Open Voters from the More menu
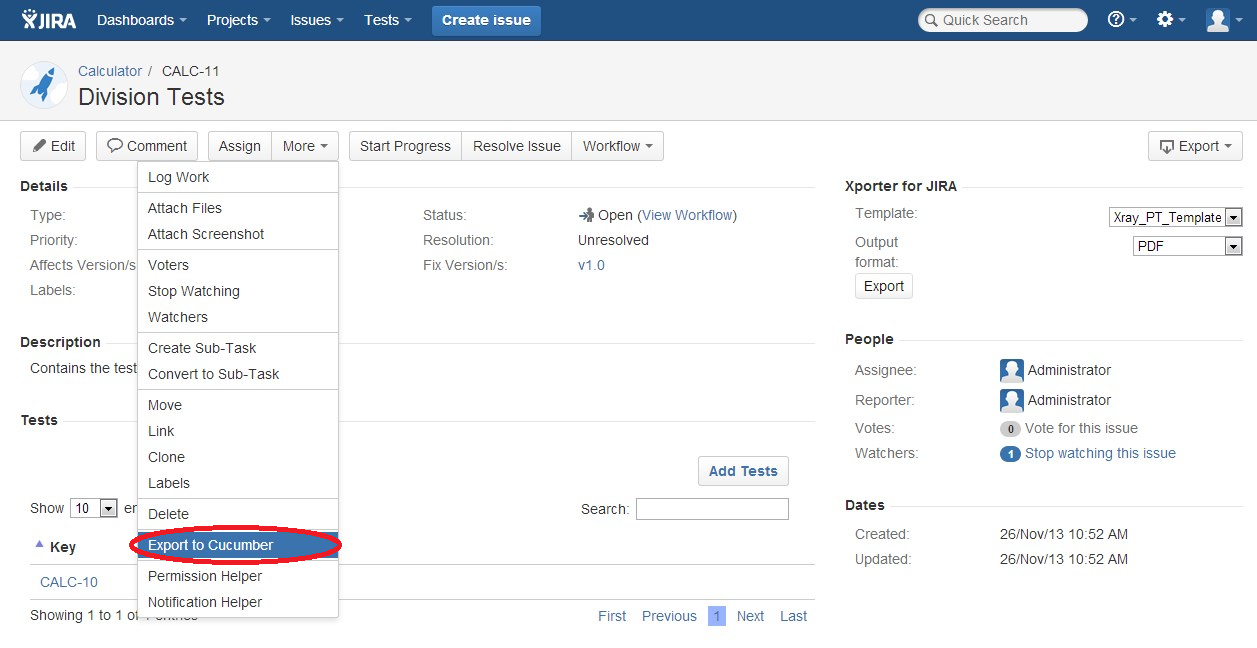Viewport: 1257px width, 648px height. 238,265
